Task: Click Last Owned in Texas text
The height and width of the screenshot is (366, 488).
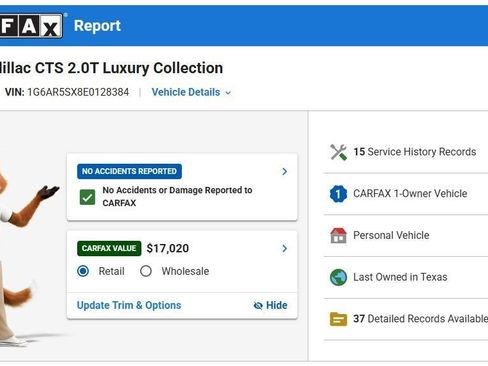Action: pyautogui.click(x=400, y=277)
